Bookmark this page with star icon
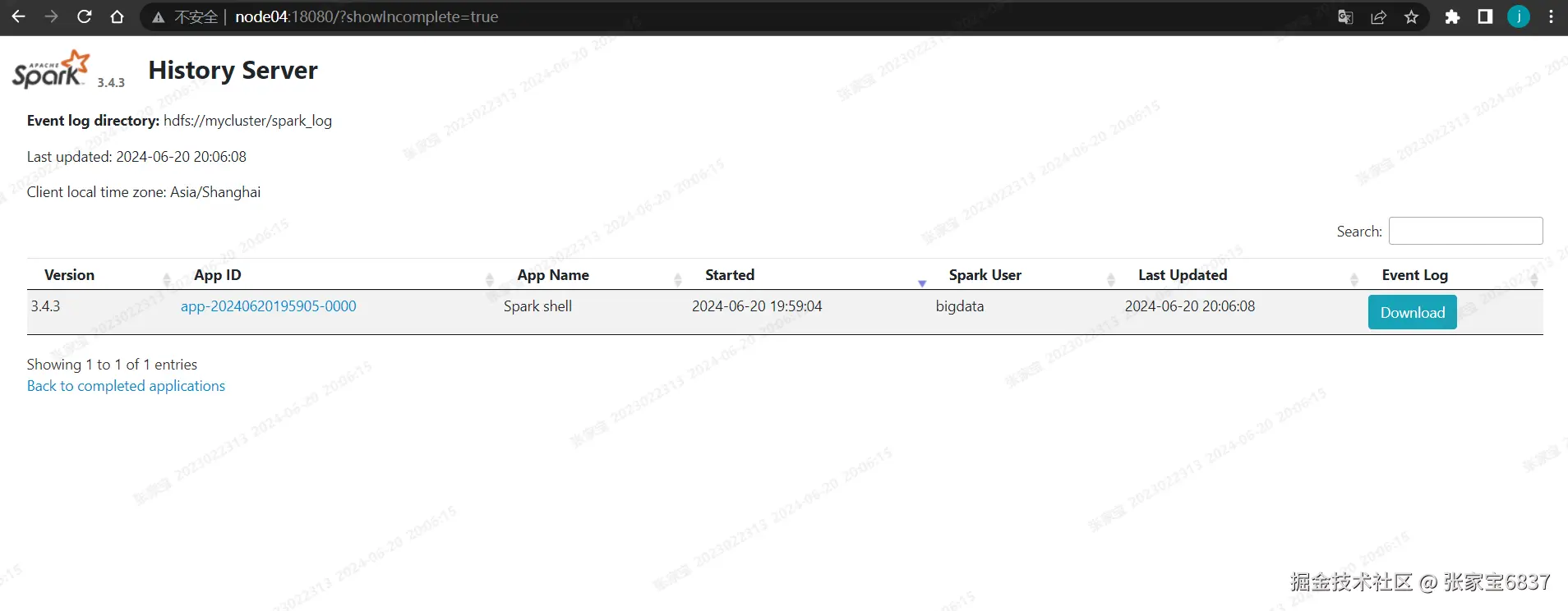1568x611 pixels. [1411, 17]
